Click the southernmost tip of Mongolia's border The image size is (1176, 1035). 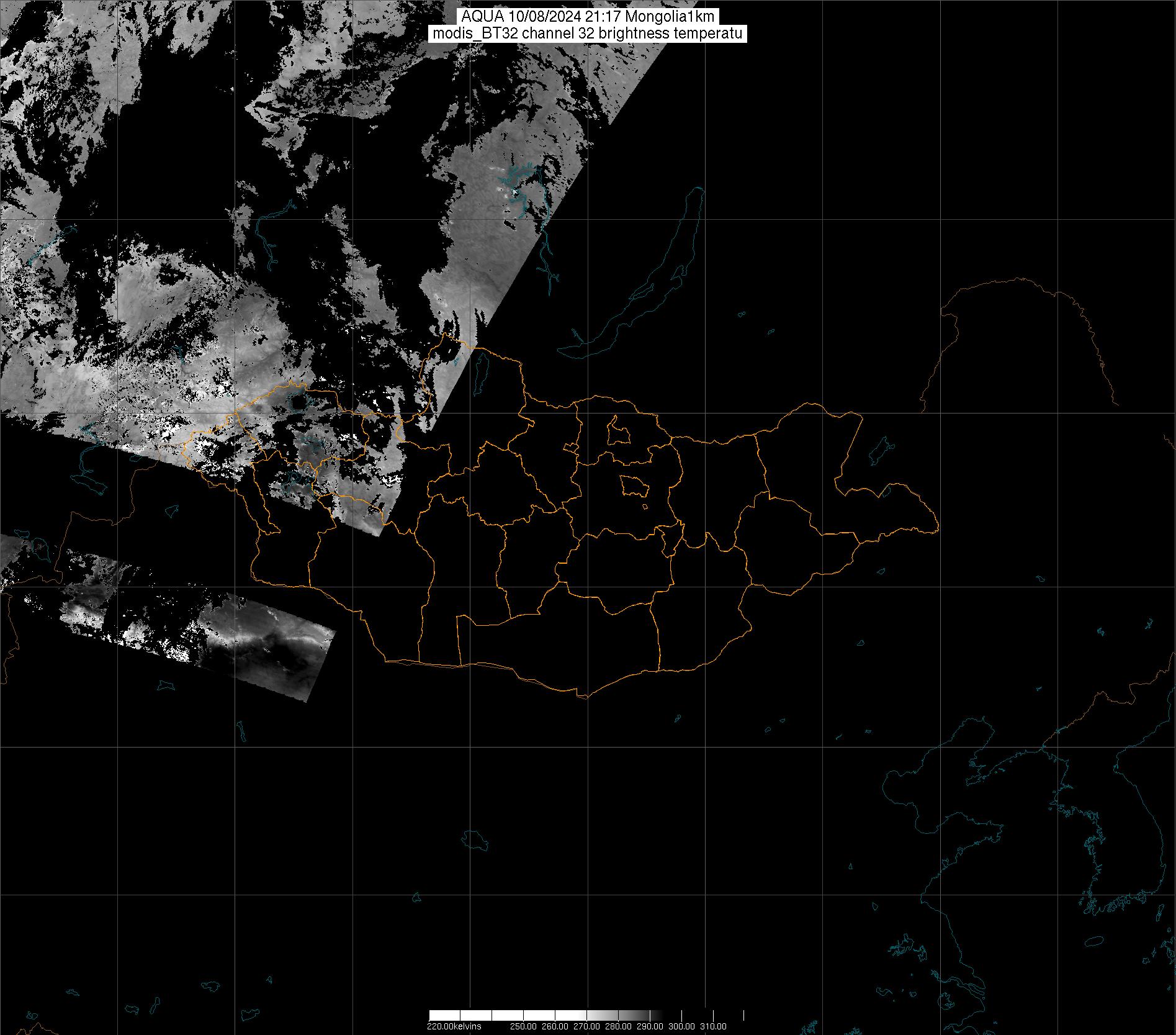pos(583,697)
